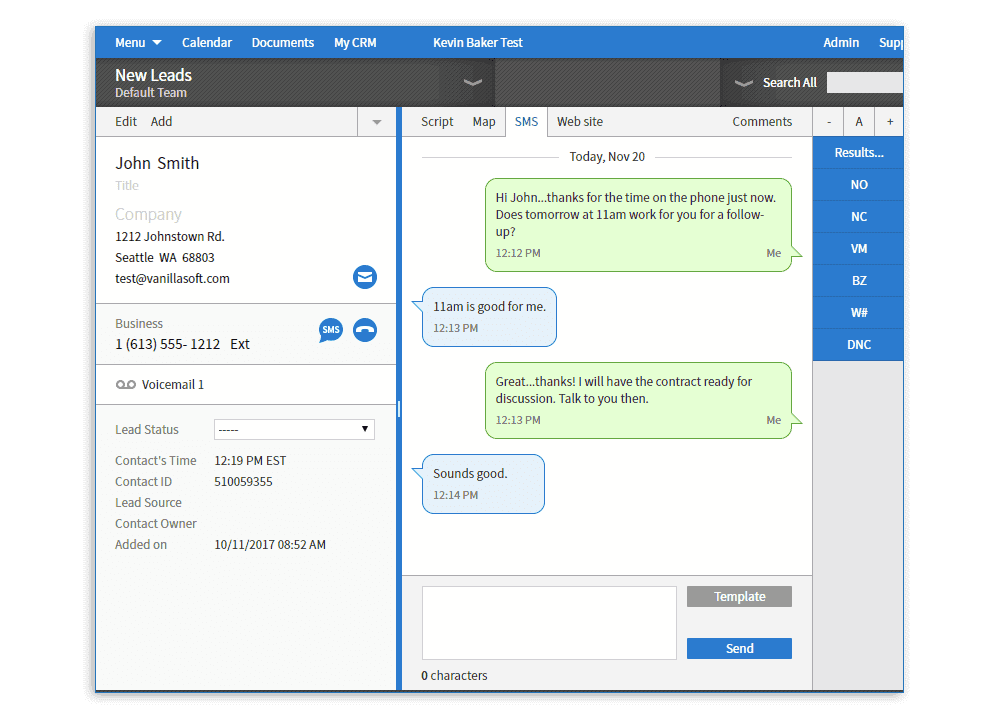Image resolution: width=1000 pixels, height=720 pixels.
Task: Switch to the Script tab
Action: pyautogui.click(x=437, y=122)
